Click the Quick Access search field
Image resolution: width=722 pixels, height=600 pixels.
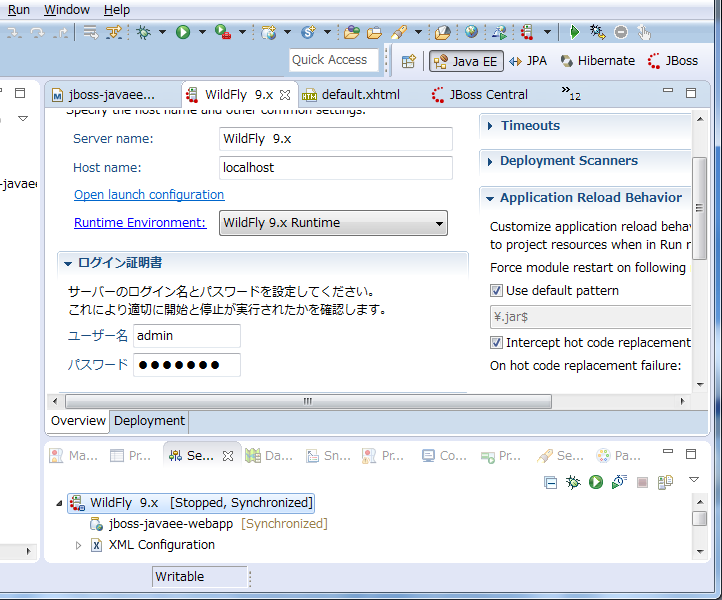coord(333,60)
